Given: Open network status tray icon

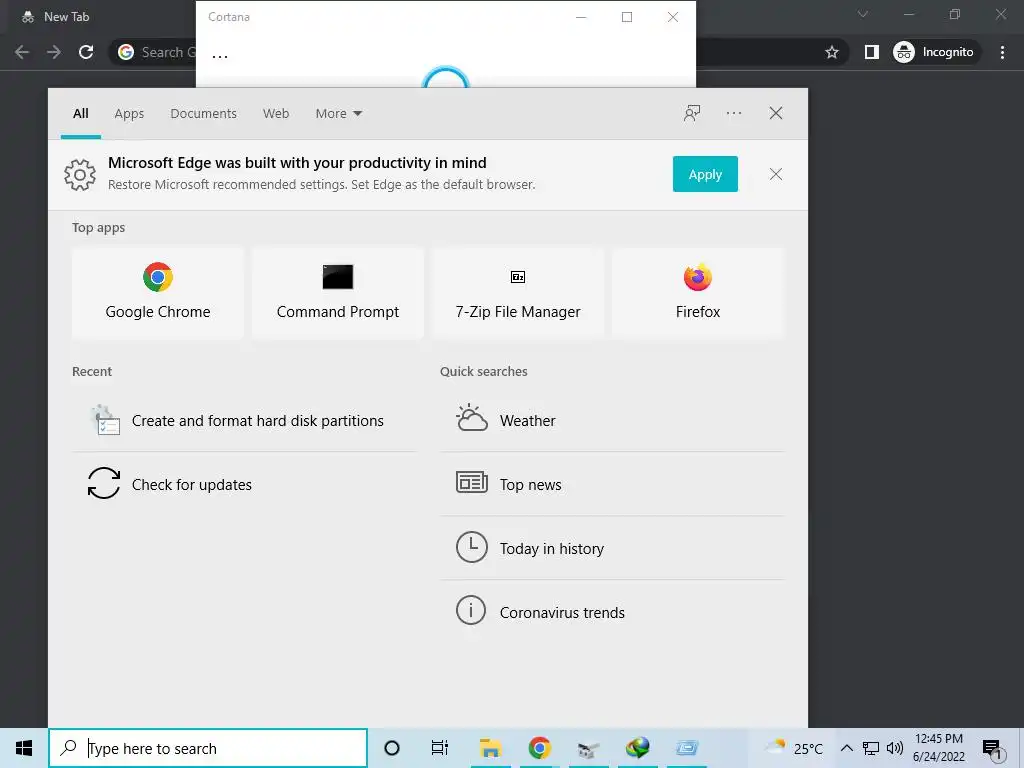Looking at the screenshot, I should click(x=871, y=748).
